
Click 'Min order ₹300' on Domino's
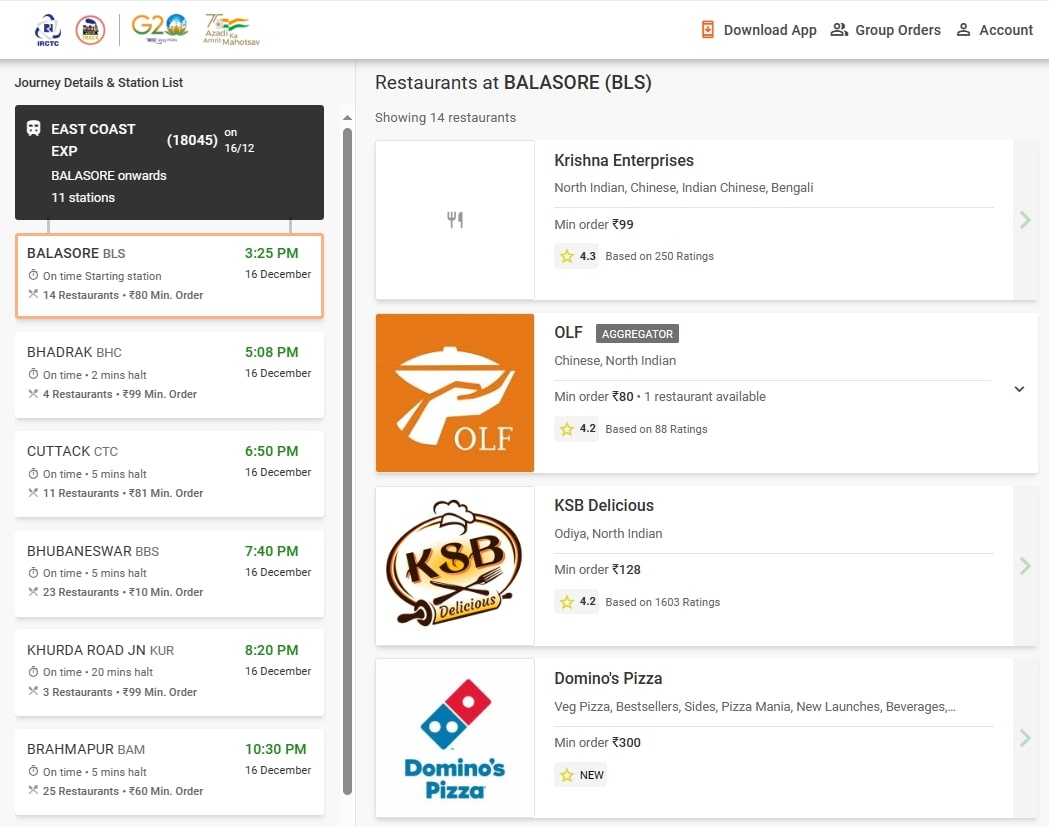pyautogui.click(x=597, y=742)
